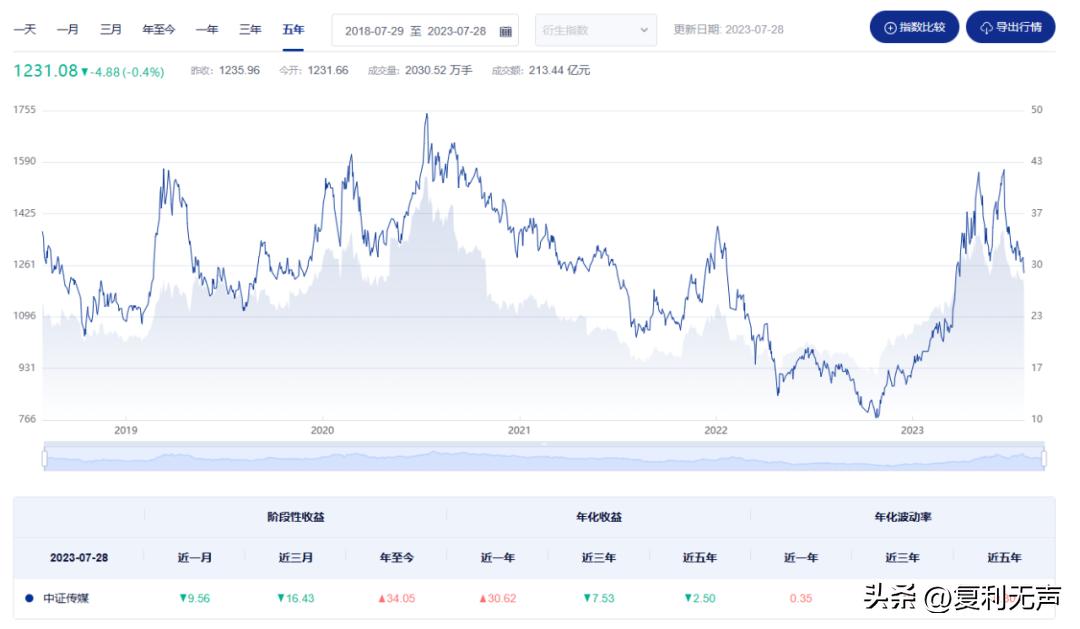Switch chart to 一年 range
Screen dimensions: 1080x629
coord(207,30)
